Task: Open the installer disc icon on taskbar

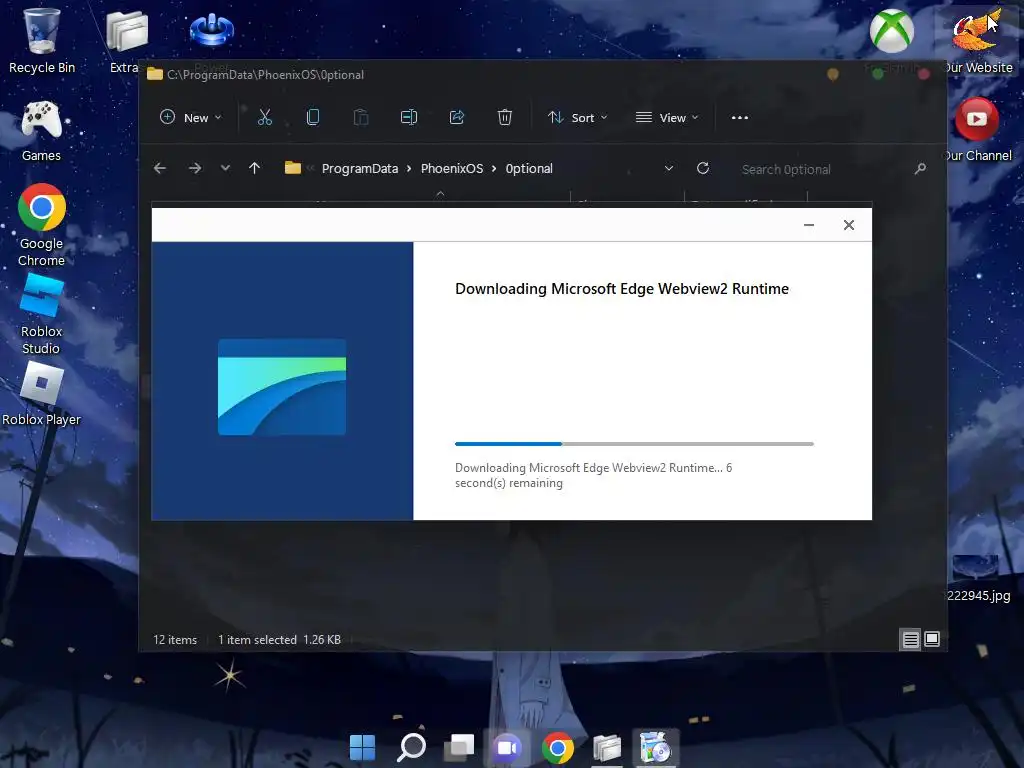Action: pyautogui.click(x=655, y=748)
